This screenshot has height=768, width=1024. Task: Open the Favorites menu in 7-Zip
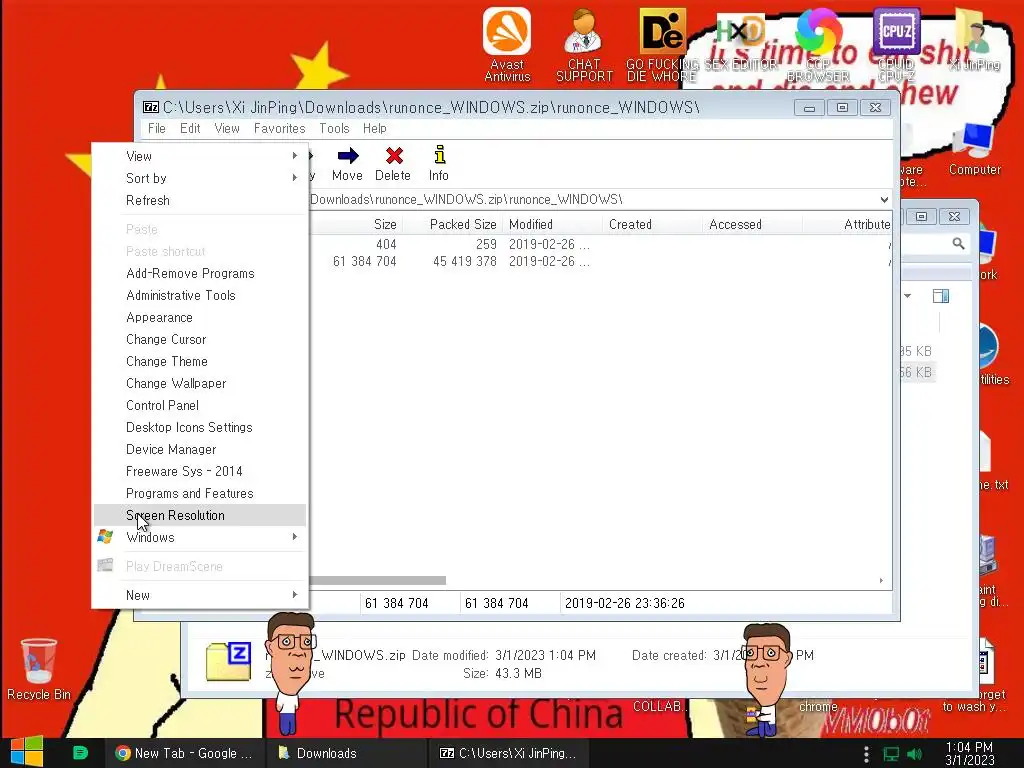[280, 128]
